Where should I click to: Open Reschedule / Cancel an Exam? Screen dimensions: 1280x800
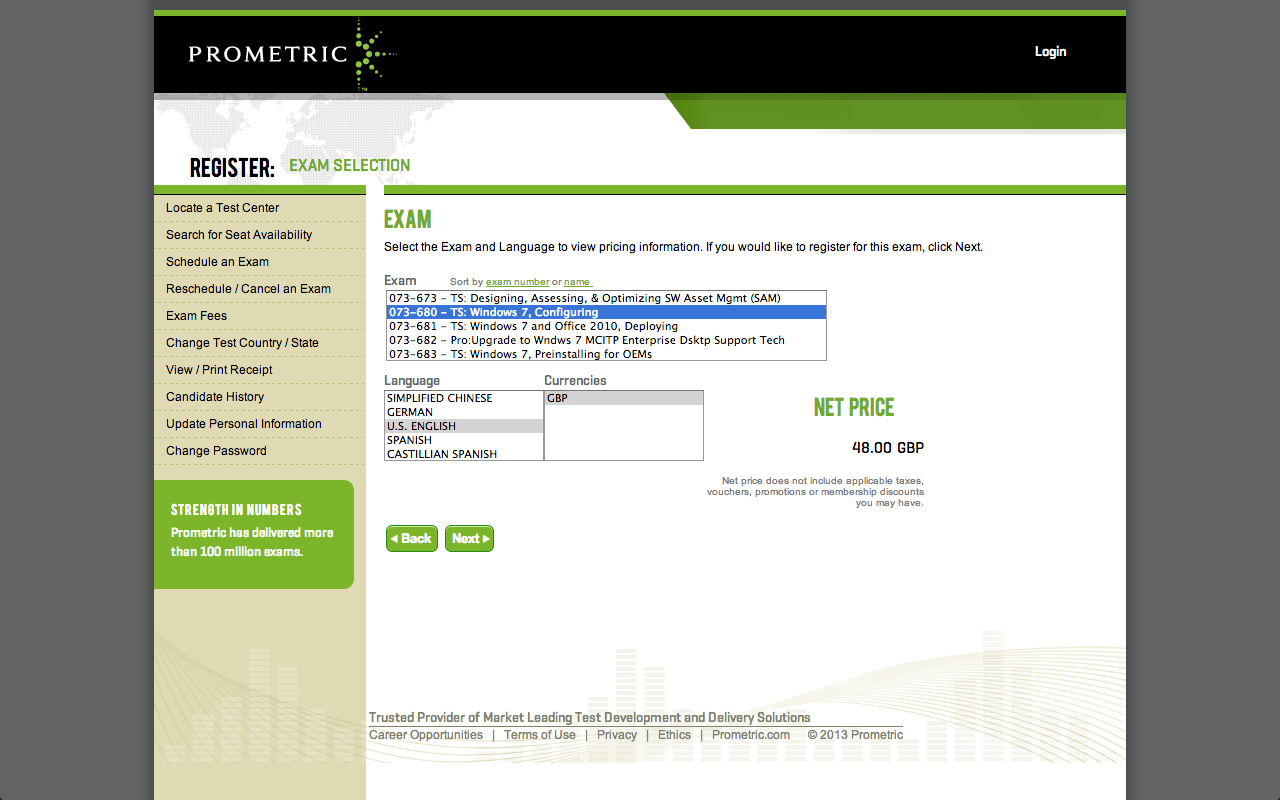(x=248, y=289)
